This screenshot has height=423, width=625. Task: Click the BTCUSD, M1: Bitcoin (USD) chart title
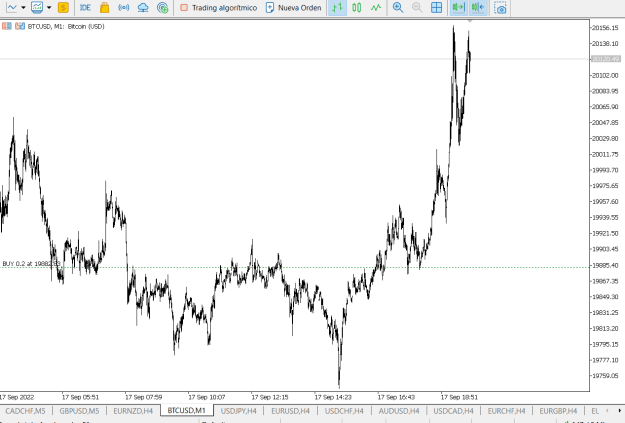(x=66, y=26)
